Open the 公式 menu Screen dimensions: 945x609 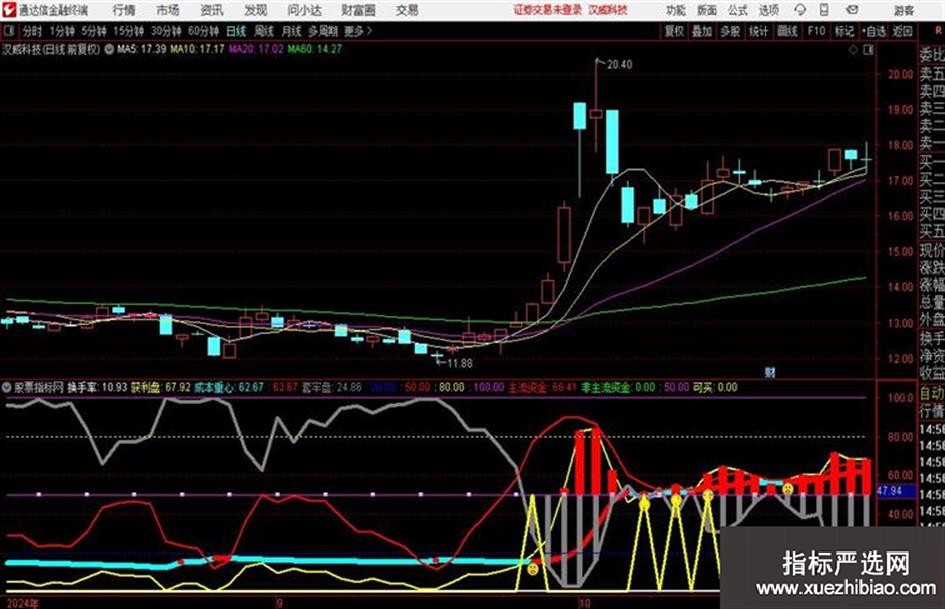pyautogui.click(x=738, y=10)
